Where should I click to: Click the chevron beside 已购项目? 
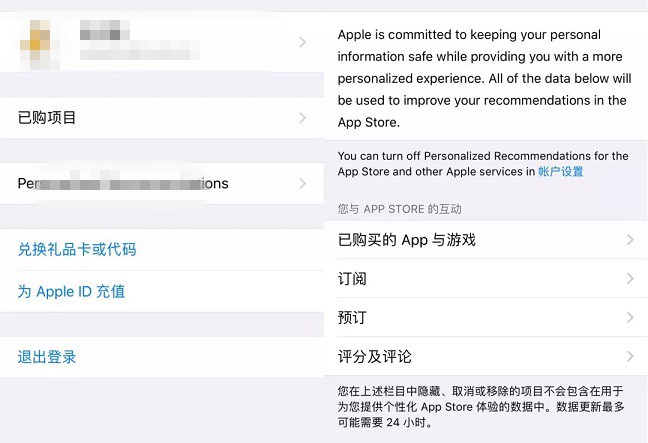(303, 118)
